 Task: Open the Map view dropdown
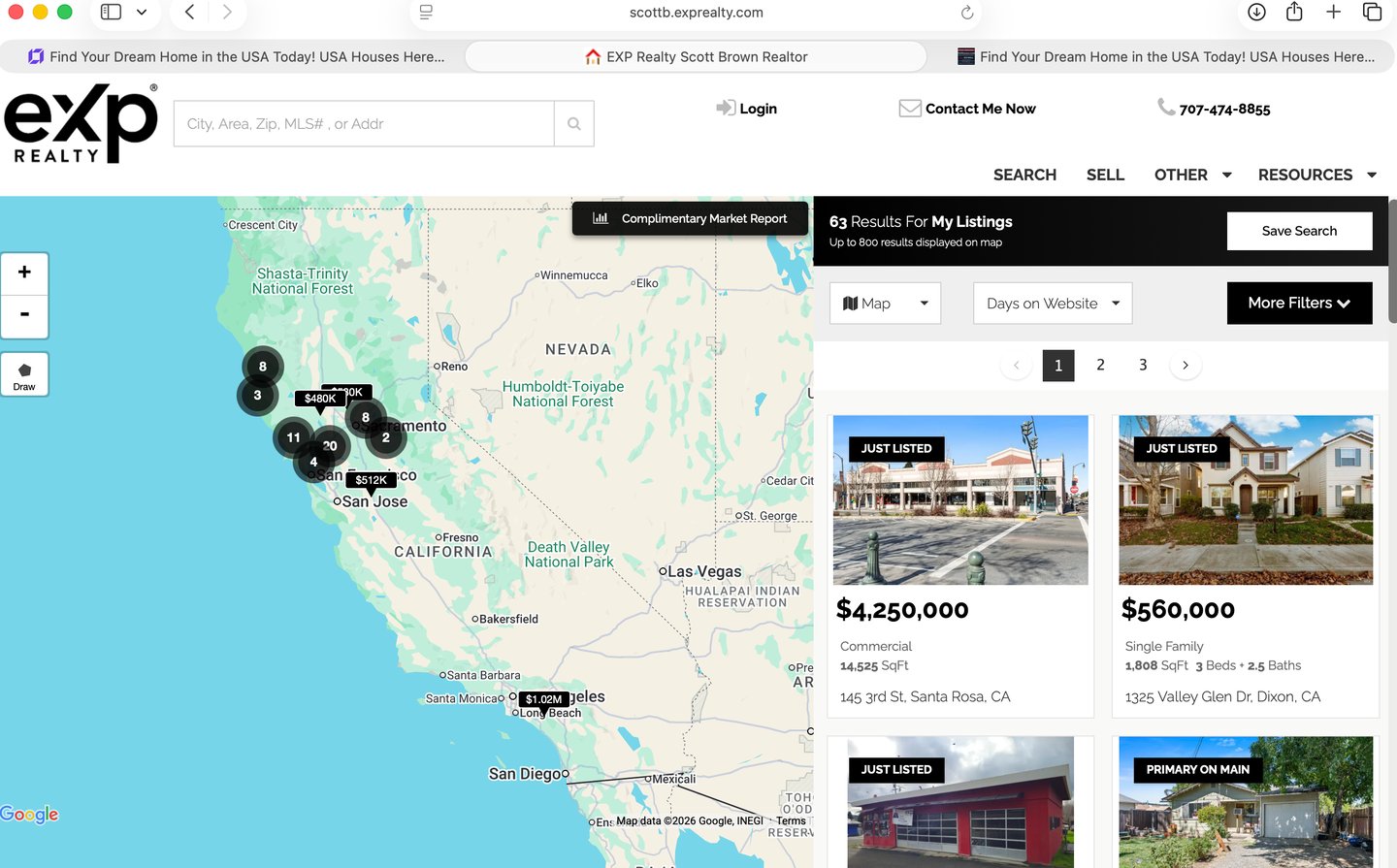885,304
